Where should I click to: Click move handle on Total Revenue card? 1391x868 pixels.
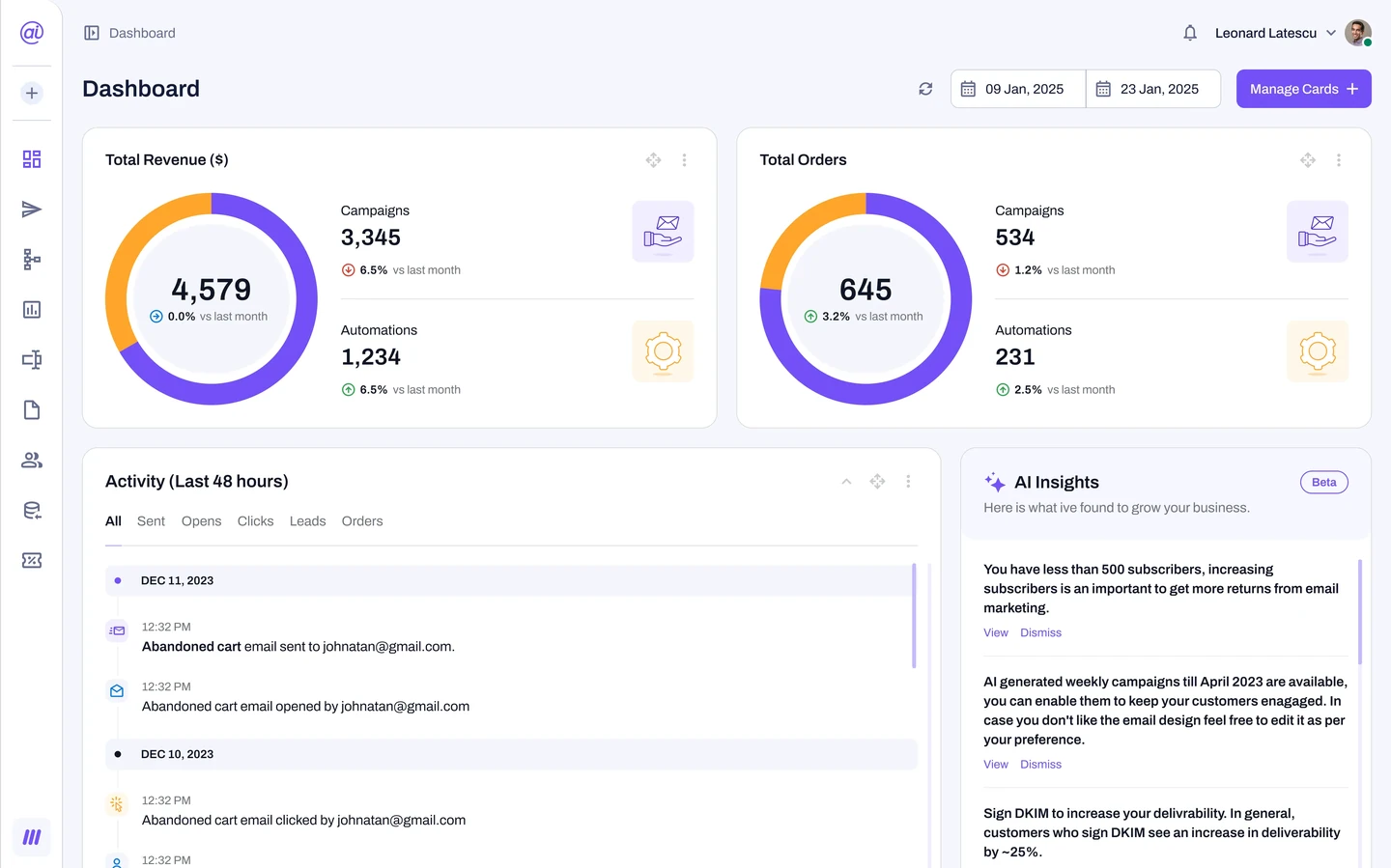[x=654, y=160]
